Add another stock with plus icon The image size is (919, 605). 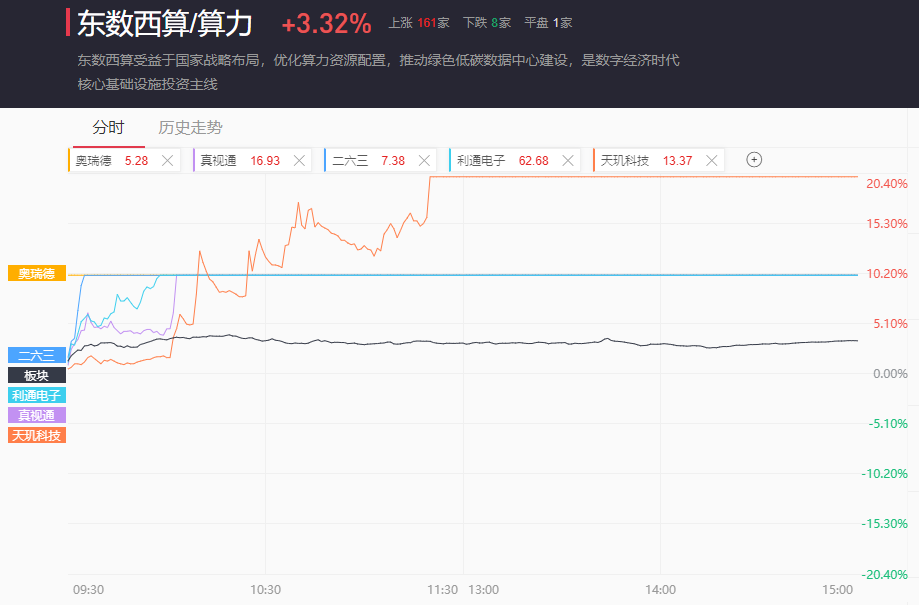755,160
